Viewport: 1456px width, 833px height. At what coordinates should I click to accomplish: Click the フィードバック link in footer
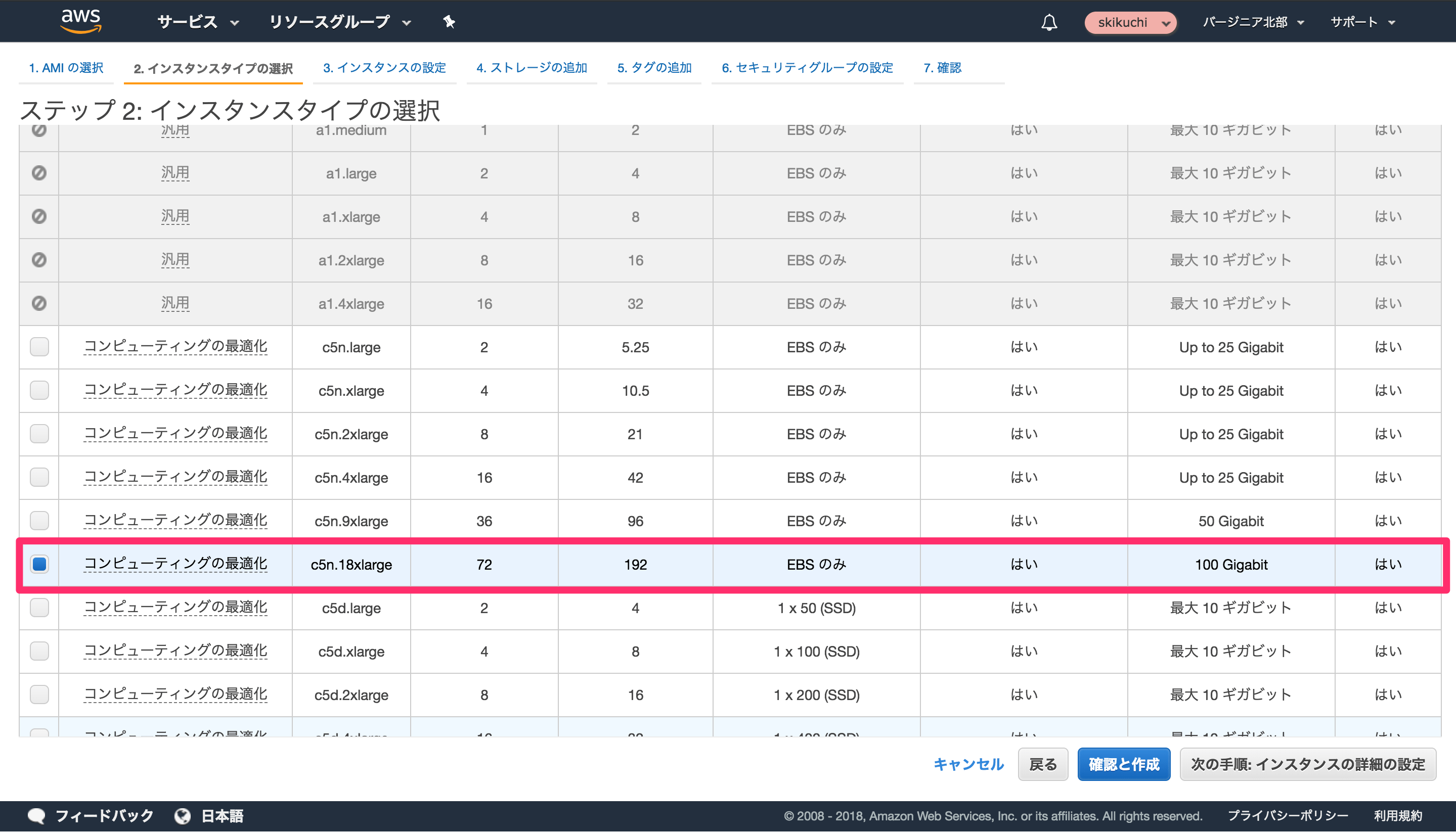click(x=104, y=816)
